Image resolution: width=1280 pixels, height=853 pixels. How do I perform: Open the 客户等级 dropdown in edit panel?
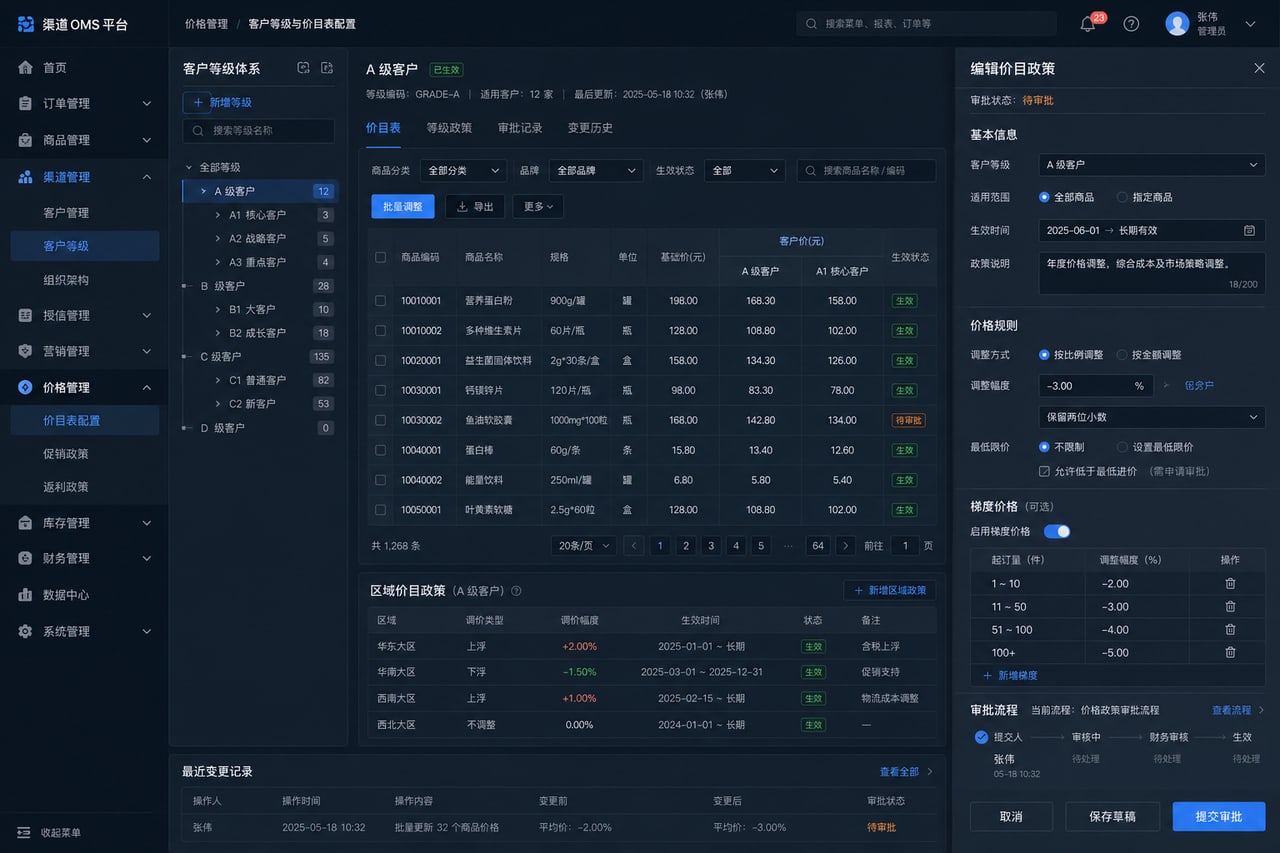click(1152, 164)
